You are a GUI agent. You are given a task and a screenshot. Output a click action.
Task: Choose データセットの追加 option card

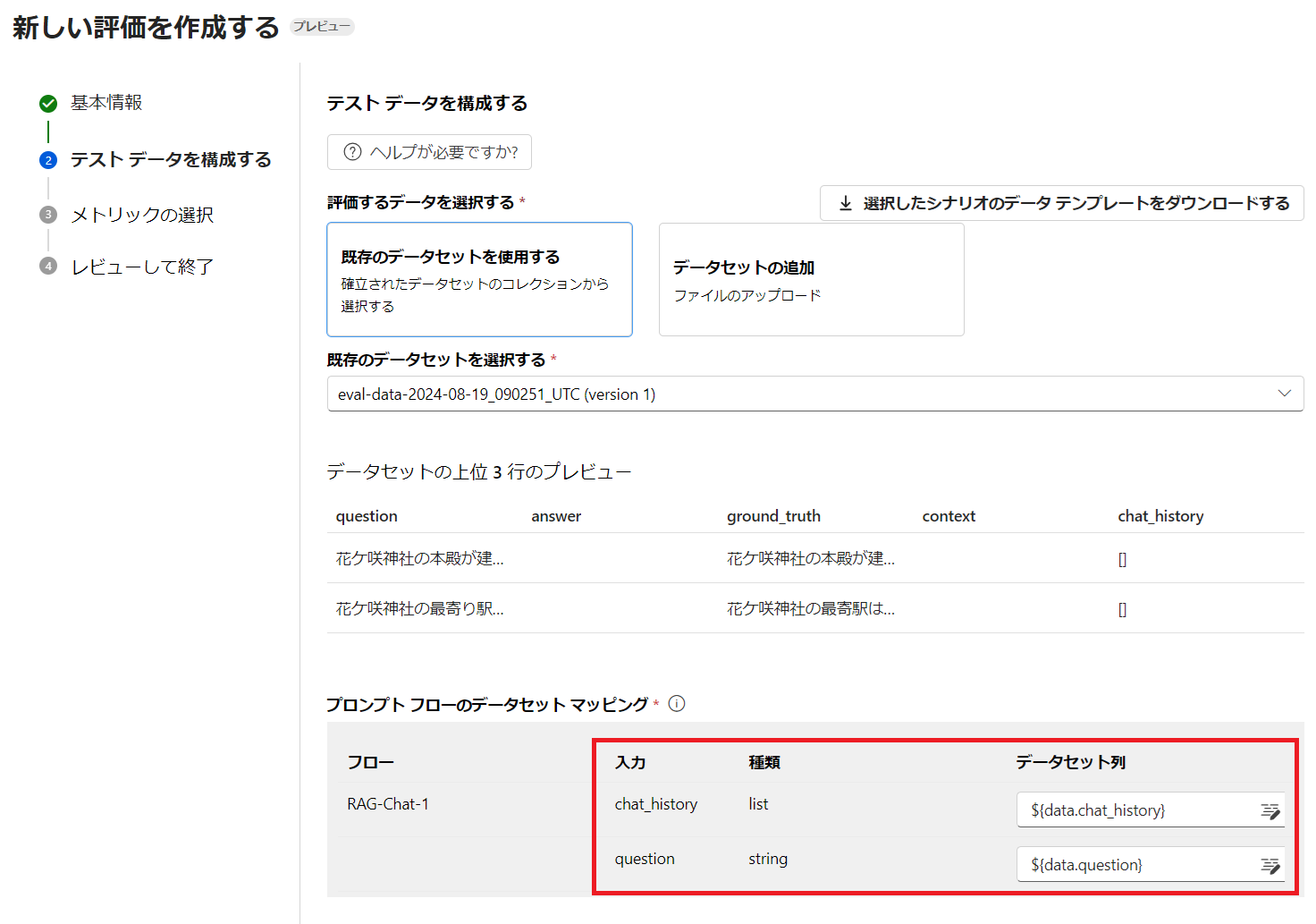811,280
